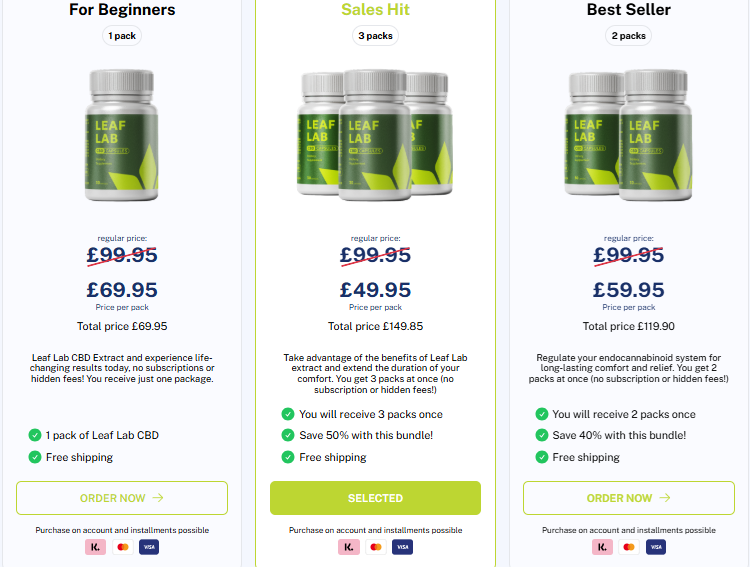Click checkmark beside '1 pack of Leaf Lab CBD'
This screenshot has width=750, height=567.
35,435
